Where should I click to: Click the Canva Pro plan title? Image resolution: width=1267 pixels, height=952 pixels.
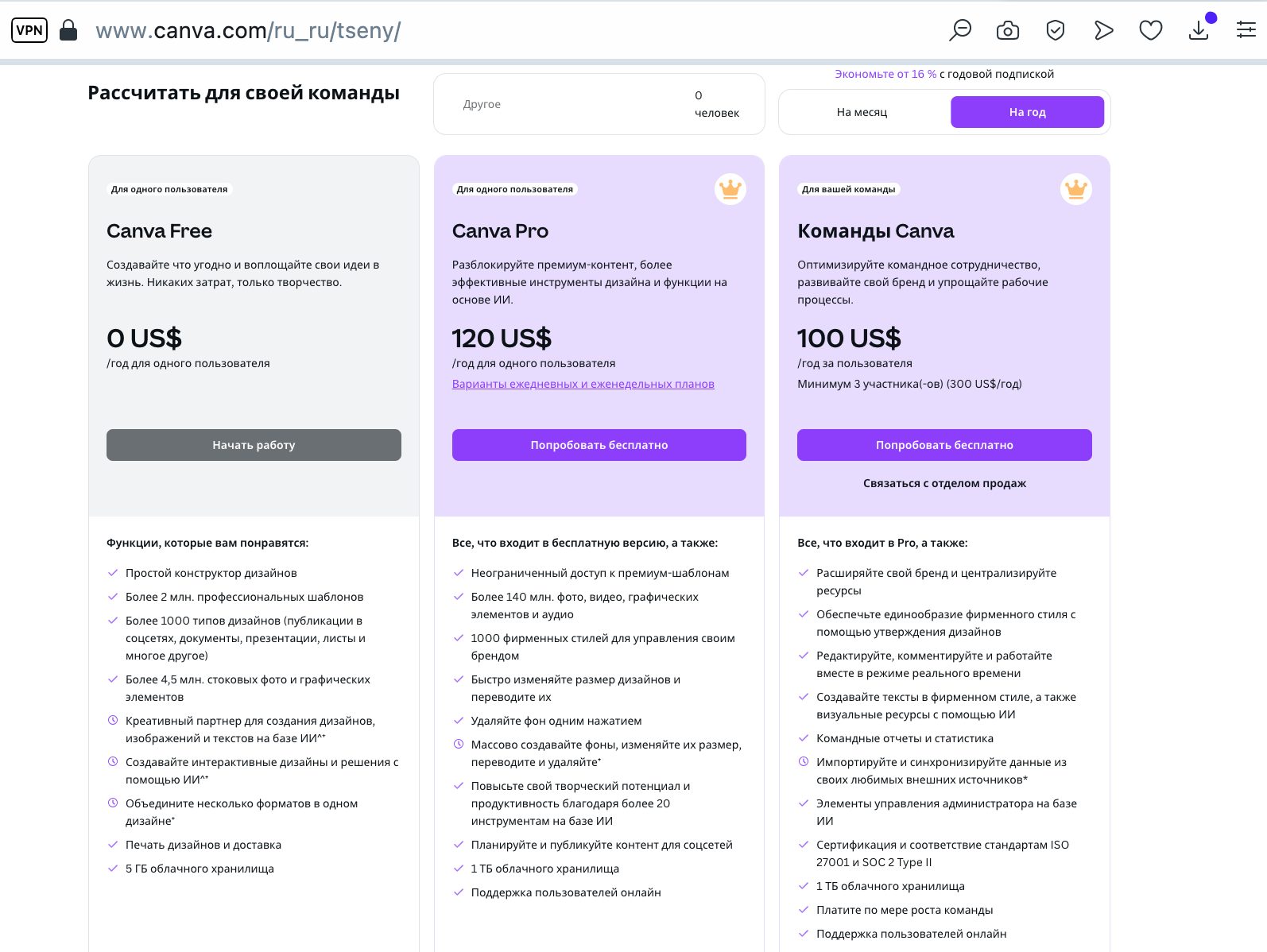(x=500, y=231)
